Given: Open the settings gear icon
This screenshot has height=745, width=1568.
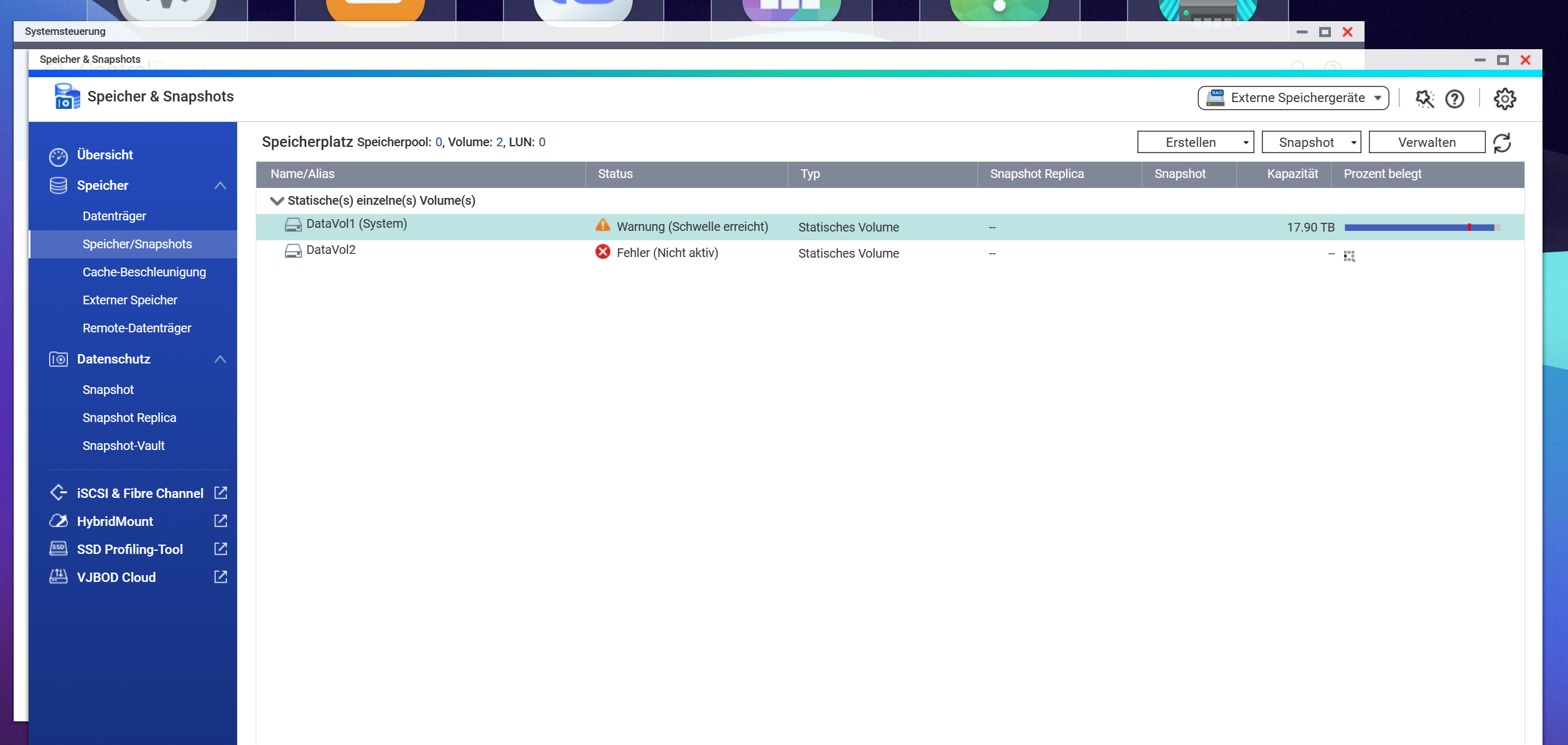Looking at the screenshot, I should coord(1505,98).
